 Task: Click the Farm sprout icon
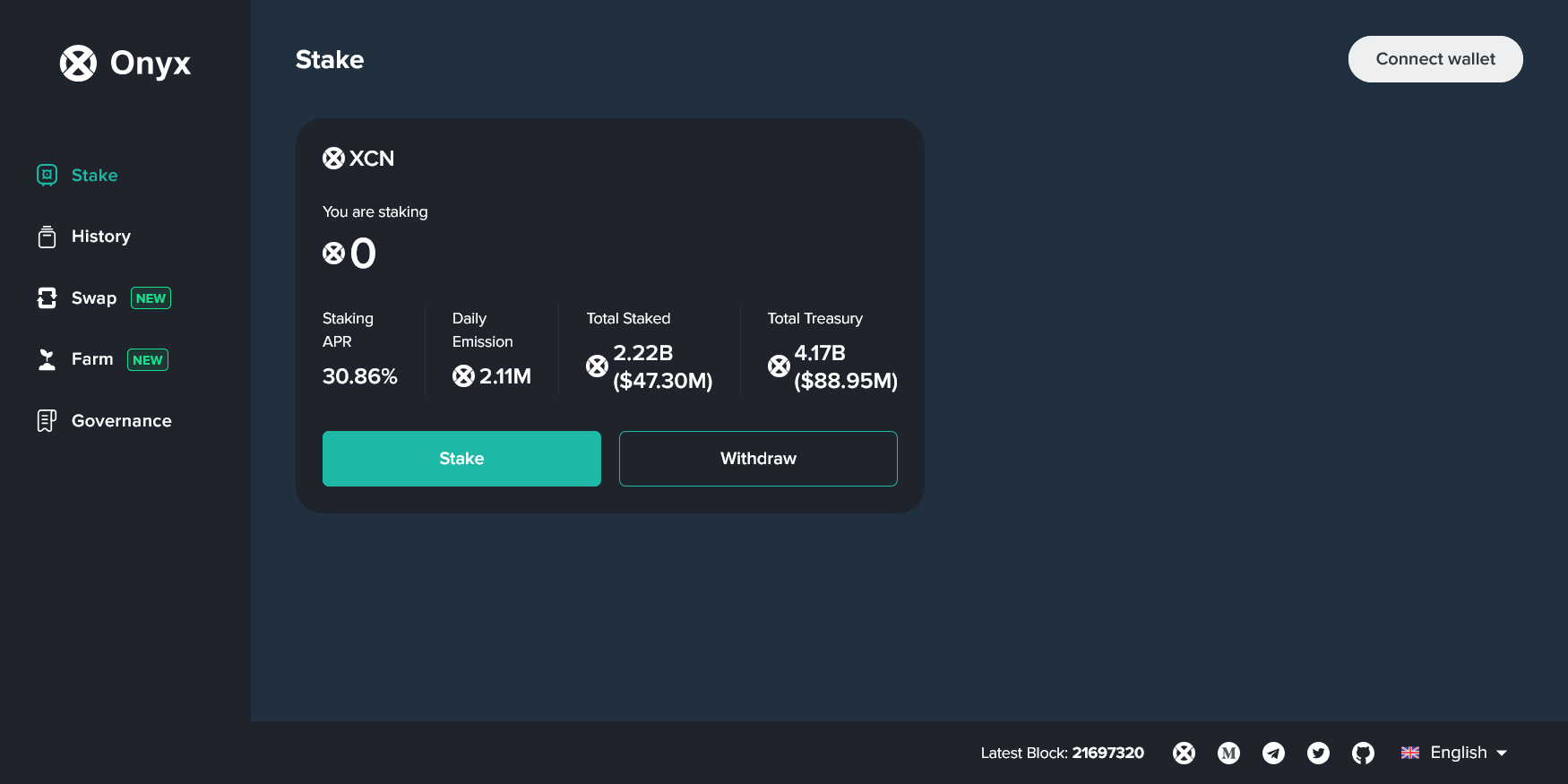47,359
